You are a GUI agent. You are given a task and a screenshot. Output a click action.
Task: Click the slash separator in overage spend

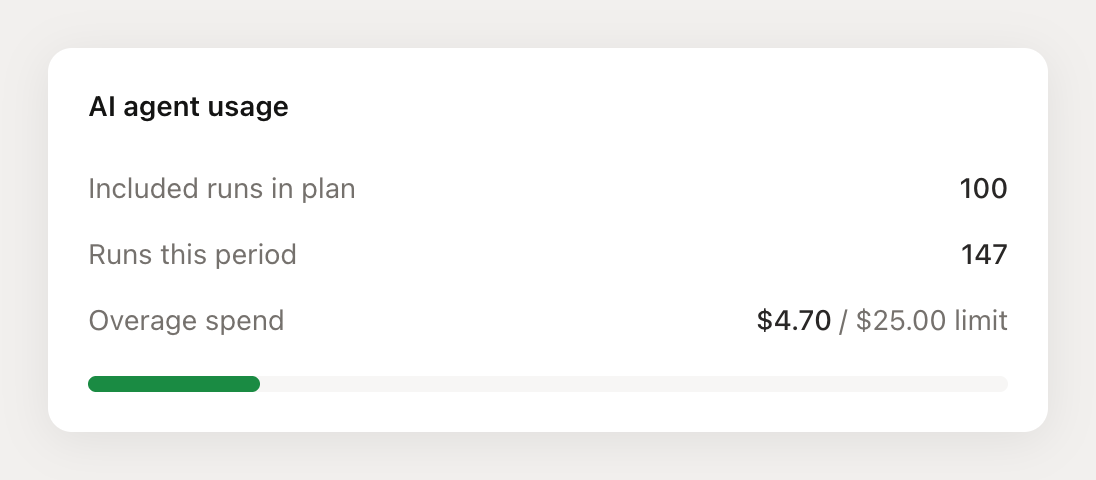coord(843,321)
